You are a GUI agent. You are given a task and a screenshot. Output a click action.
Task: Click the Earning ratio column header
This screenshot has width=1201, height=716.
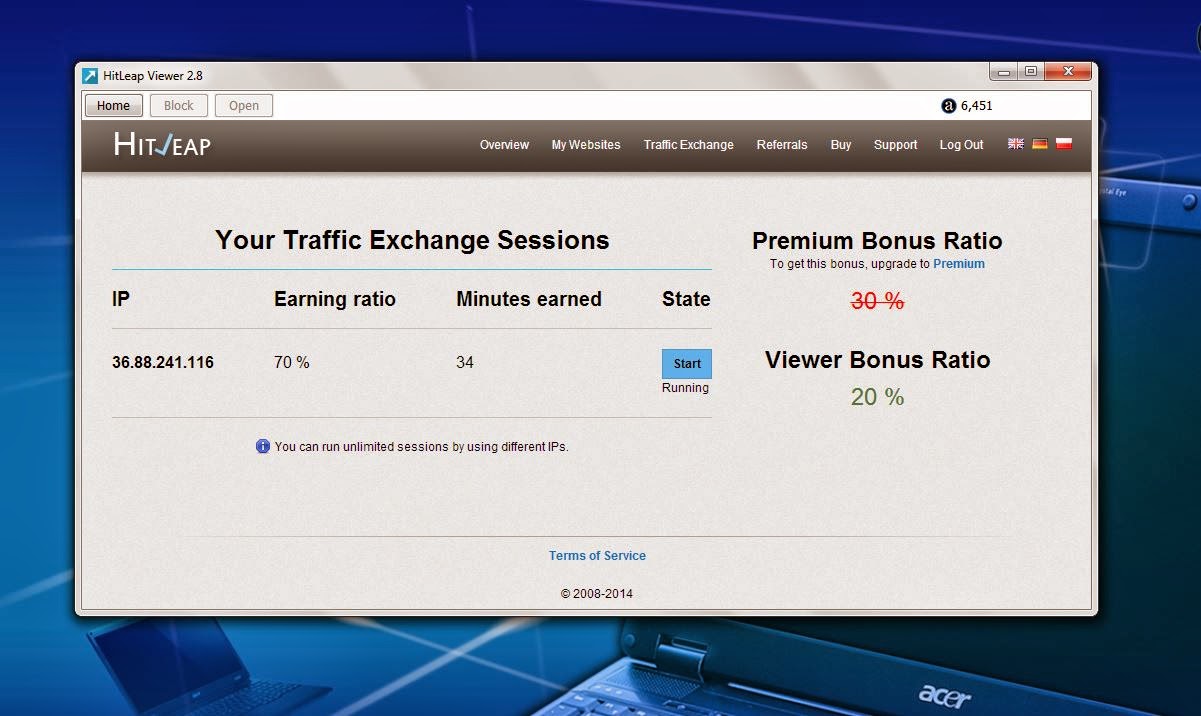click(x=335, y=299)
